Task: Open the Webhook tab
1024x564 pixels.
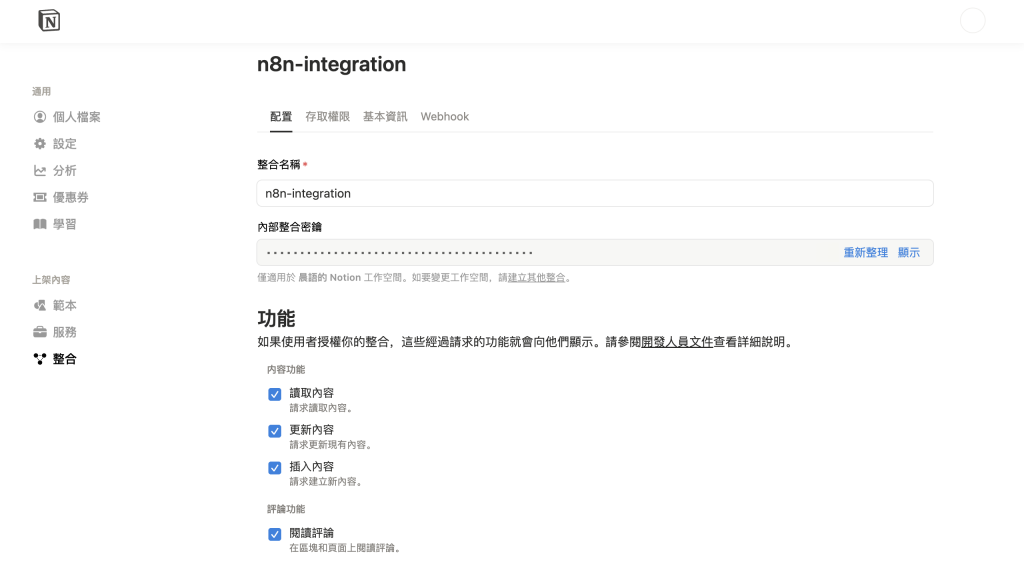Action: 445,116
